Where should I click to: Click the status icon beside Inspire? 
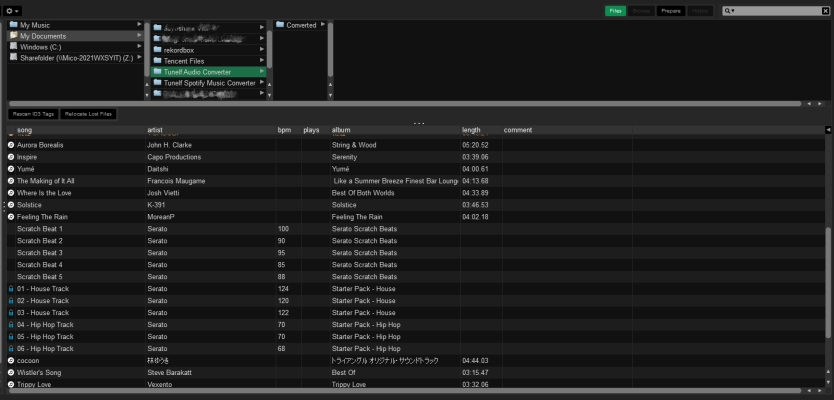11,157
